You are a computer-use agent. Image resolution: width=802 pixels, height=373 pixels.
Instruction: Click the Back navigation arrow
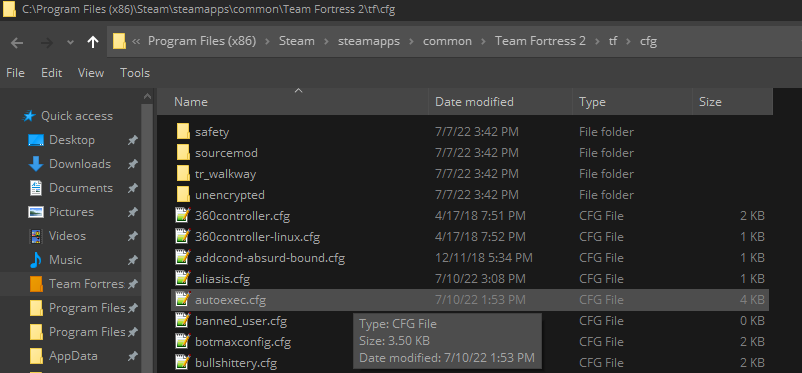[x=17, y=42]
